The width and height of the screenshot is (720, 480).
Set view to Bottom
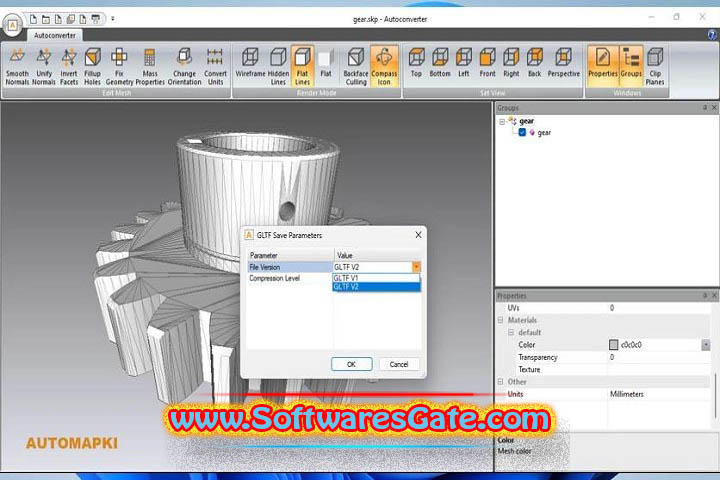(440, 62)
